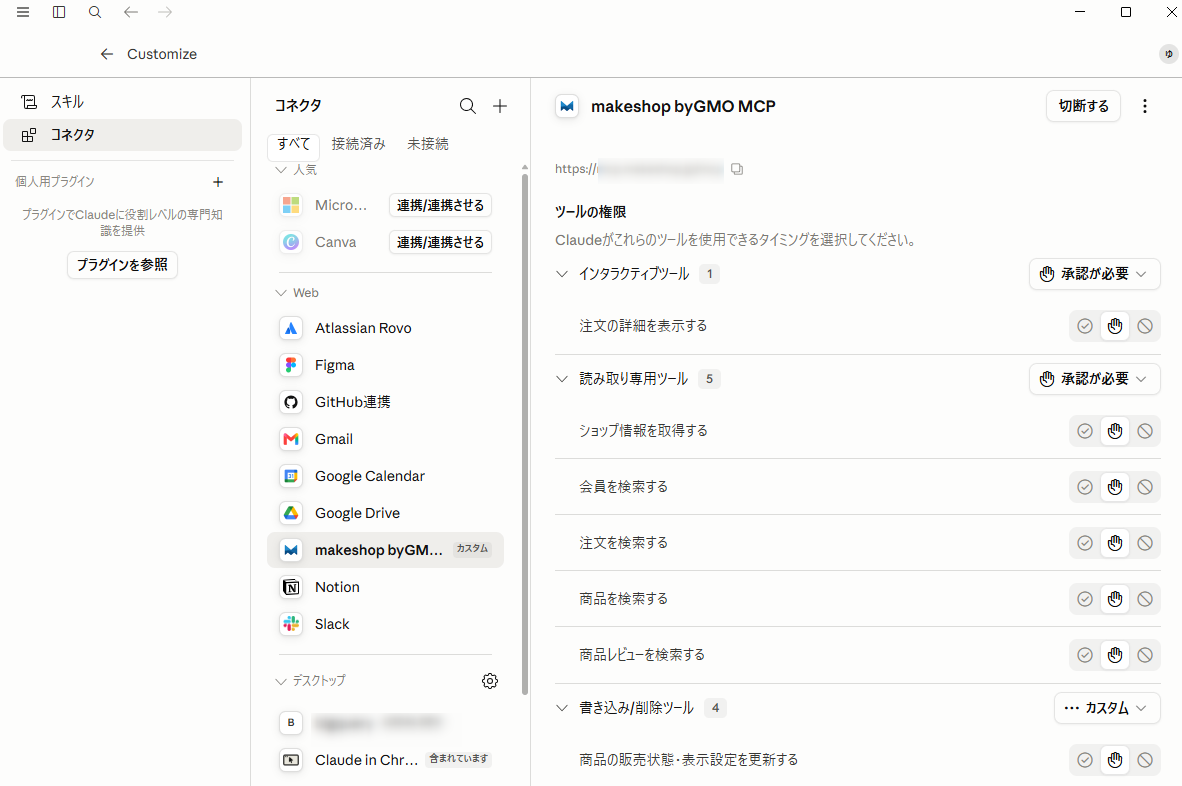Click the connector list scrollbar
1182x786 pixels.
click(x=525, y=433)
